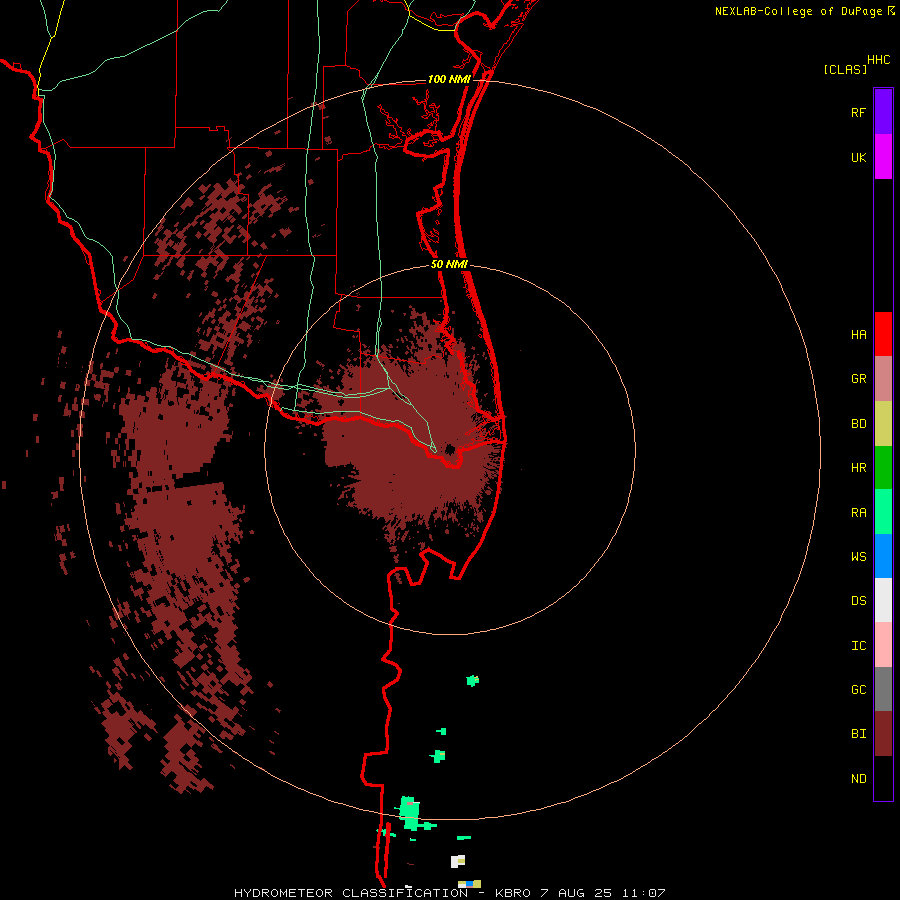Select the GC gray legend swatch
This screenshot has height=900, width=900.
[883, 689]
